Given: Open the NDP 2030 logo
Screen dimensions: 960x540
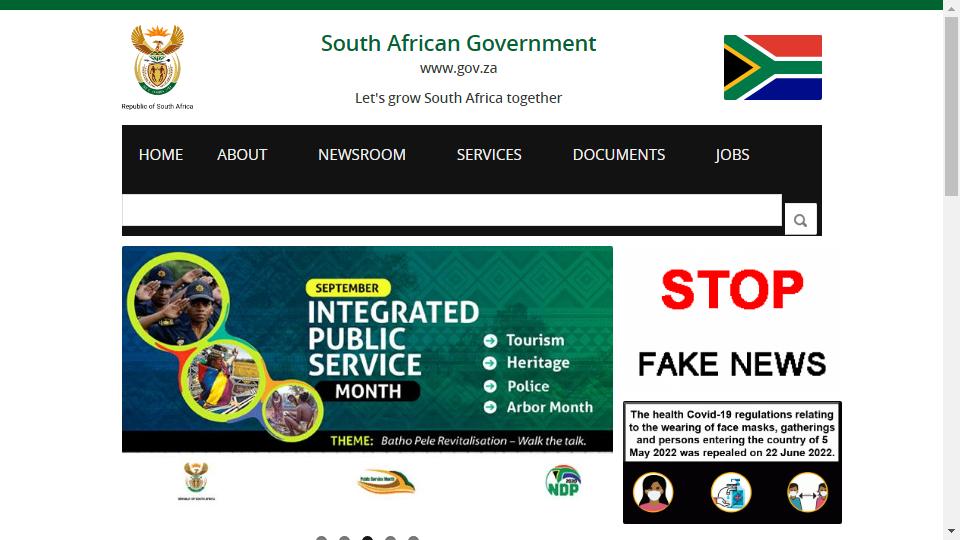Looking at the screenshot, I should (x=563, y=481).
